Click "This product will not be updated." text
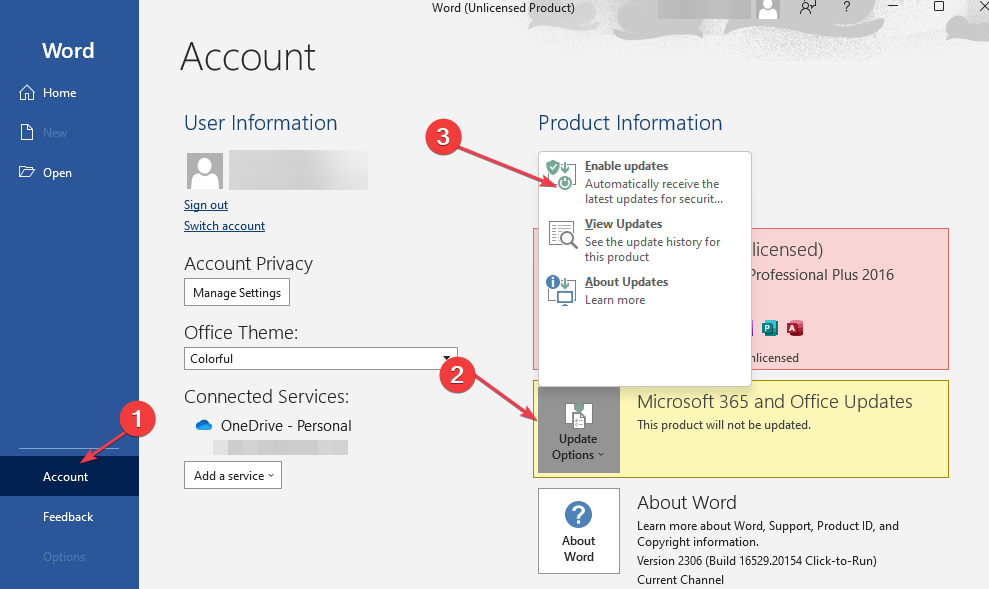This screenshot has height=589, width=989. point(724,425)
